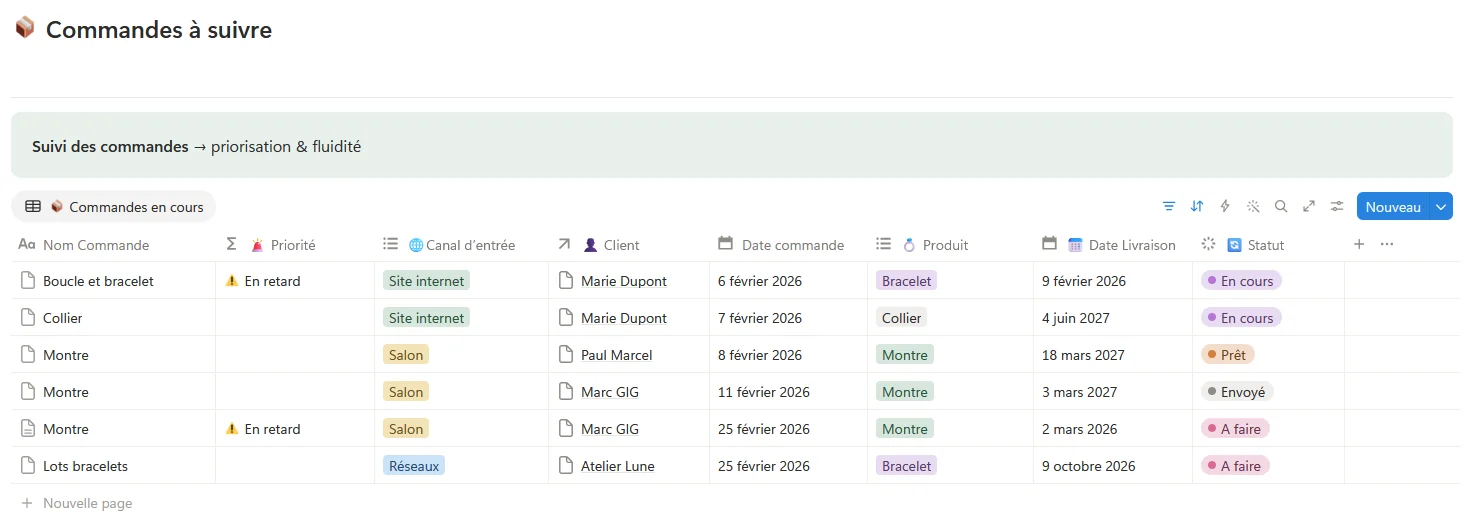
Task: Open page icon of Collier row
Action: point(28,318)
